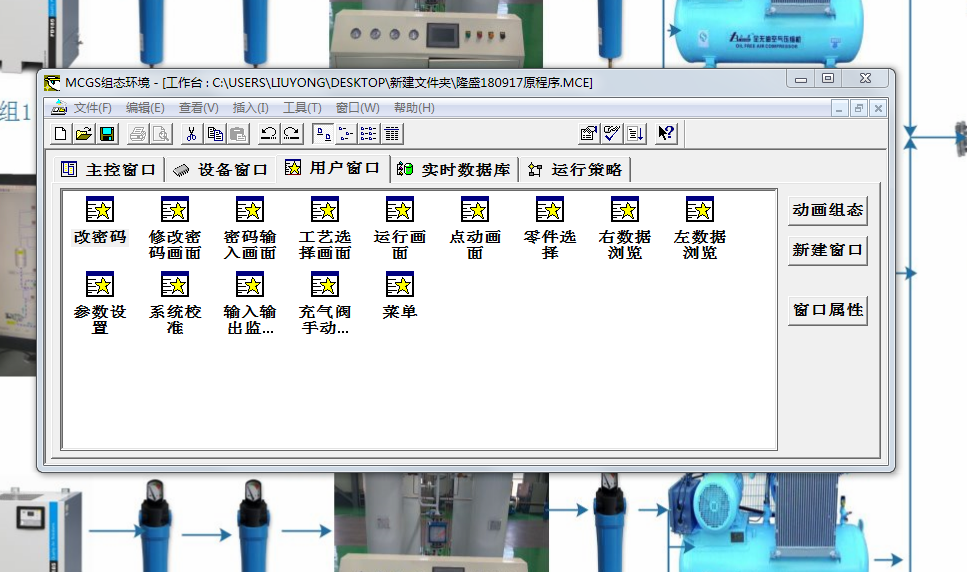Click the New file toolbar icon
Screen dimensions: 967x572
tap(61, 134)
